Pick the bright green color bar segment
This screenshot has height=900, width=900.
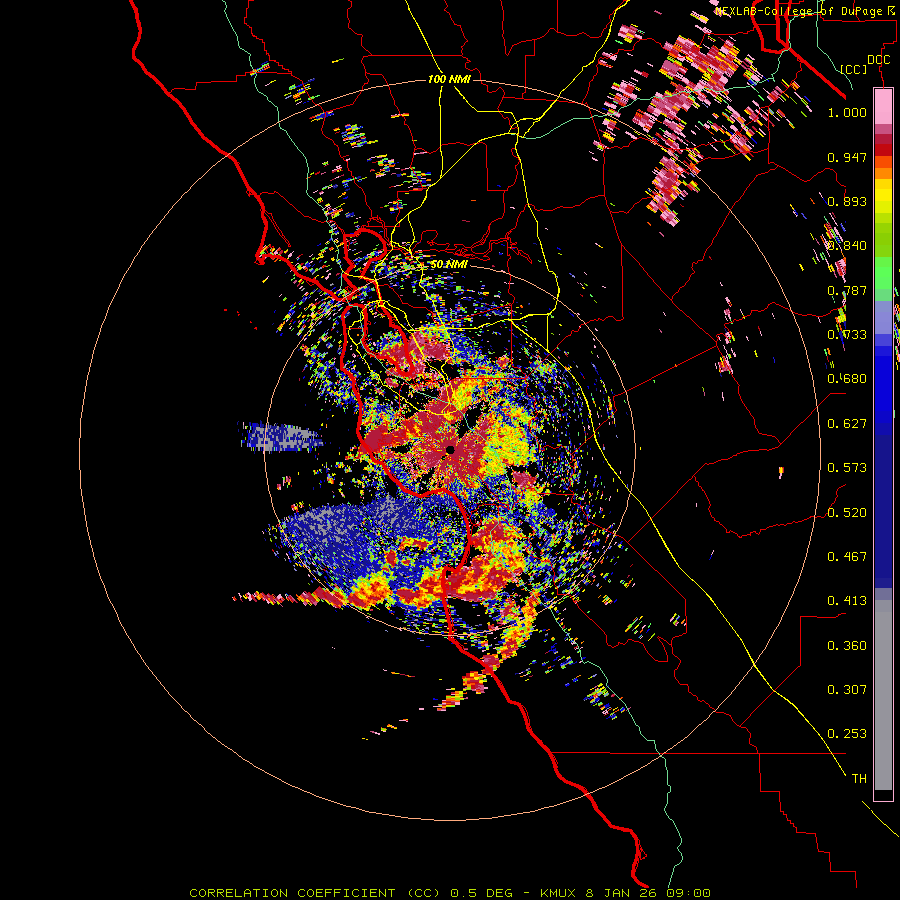coord(883,274)
